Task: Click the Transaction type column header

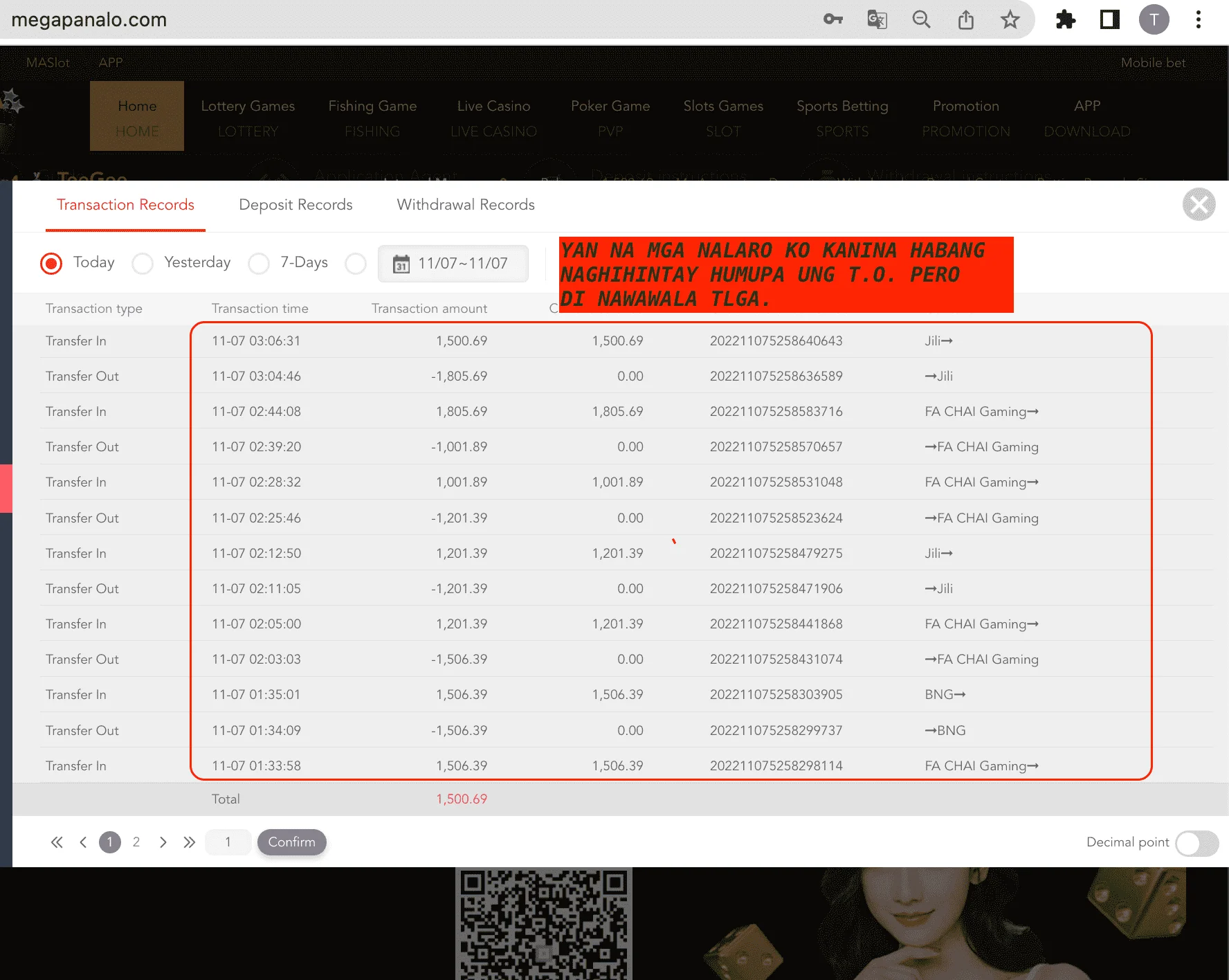Action: pos(94,309)
